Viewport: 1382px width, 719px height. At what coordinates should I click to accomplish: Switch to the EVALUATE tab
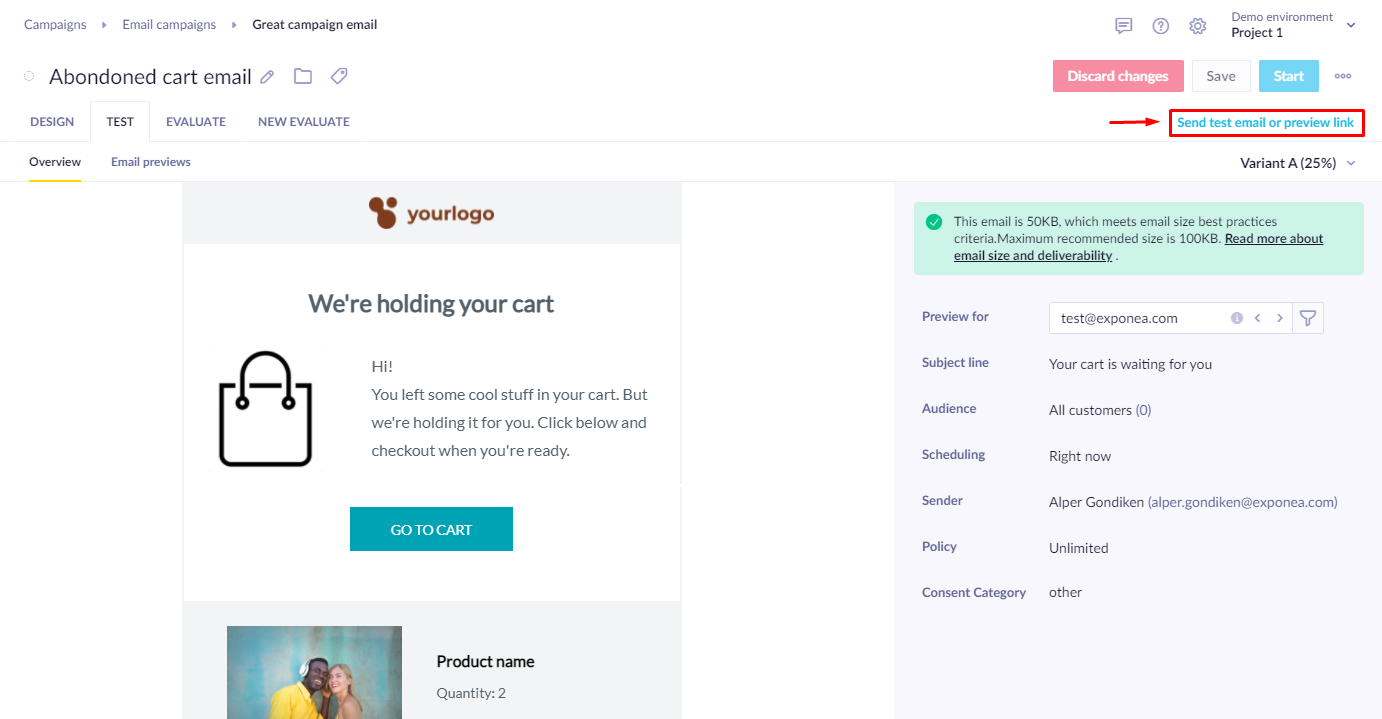tap(196, 122)
